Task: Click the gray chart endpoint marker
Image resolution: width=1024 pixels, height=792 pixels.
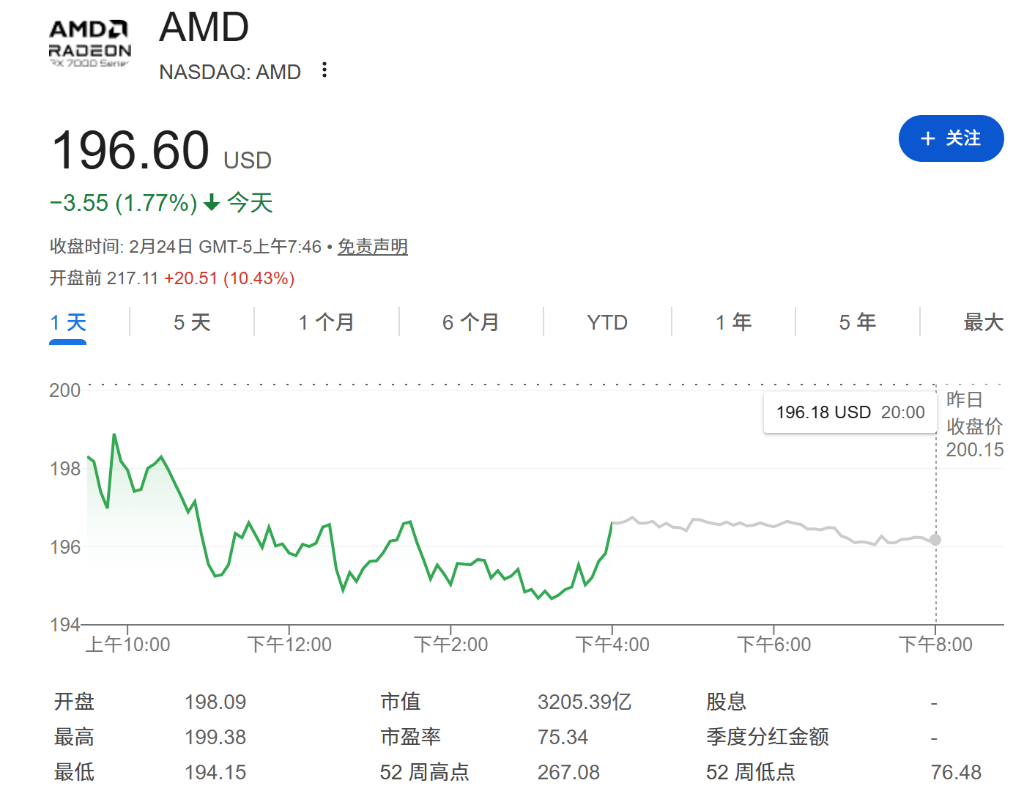Action: (935, 540)
